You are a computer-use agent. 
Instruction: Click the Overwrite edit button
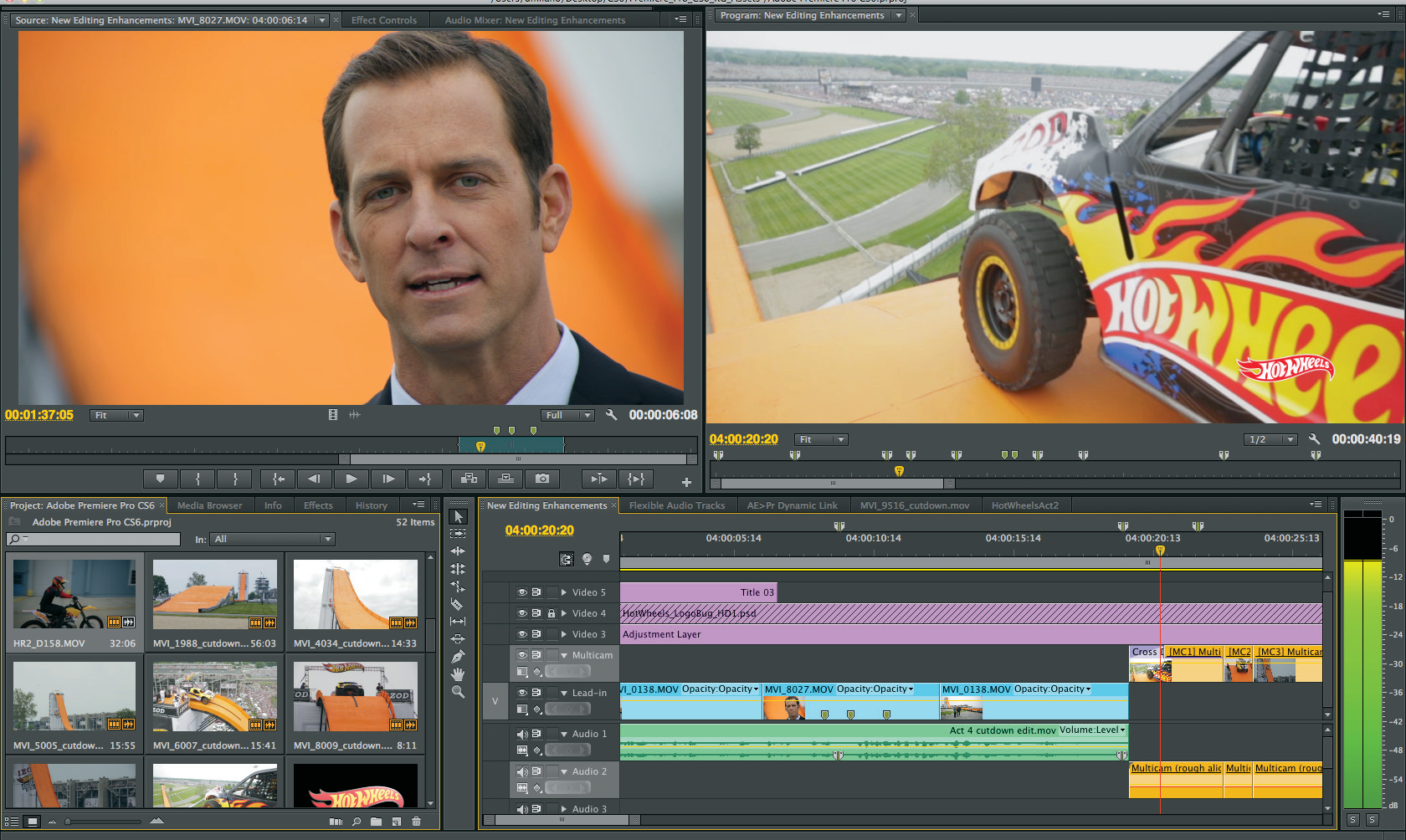[505, 479]
